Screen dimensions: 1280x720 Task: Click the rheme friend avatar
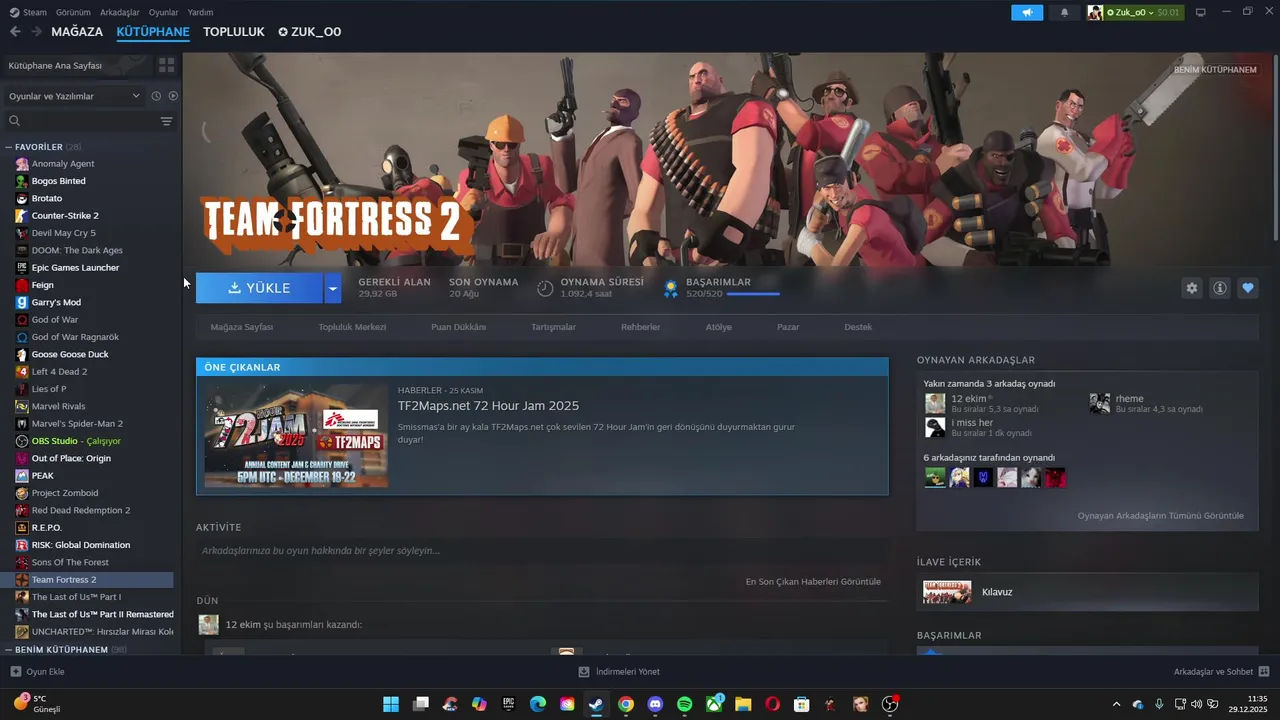coord(1100,403)
